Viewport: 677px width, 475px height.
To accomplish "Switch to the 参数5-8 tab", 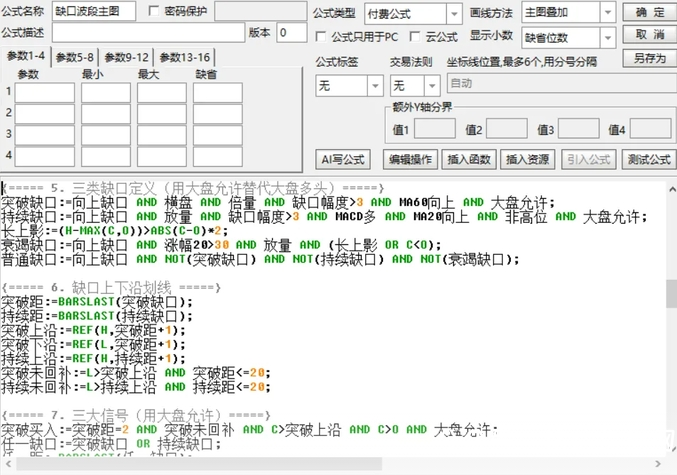I will pyautogui.click(x=75, y=57).
